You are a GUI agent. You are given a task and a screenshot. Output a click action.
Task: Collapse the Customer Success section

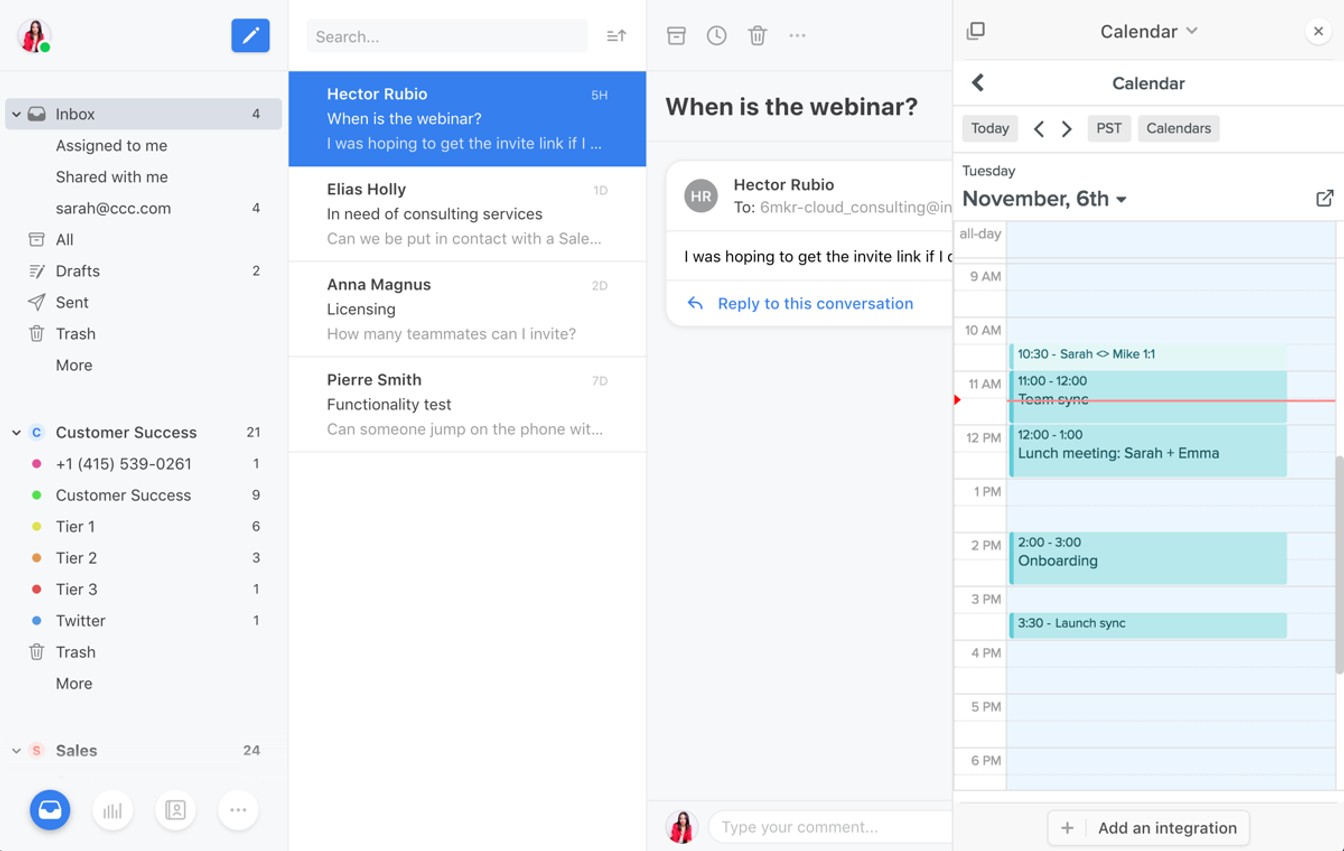[16, 432]
